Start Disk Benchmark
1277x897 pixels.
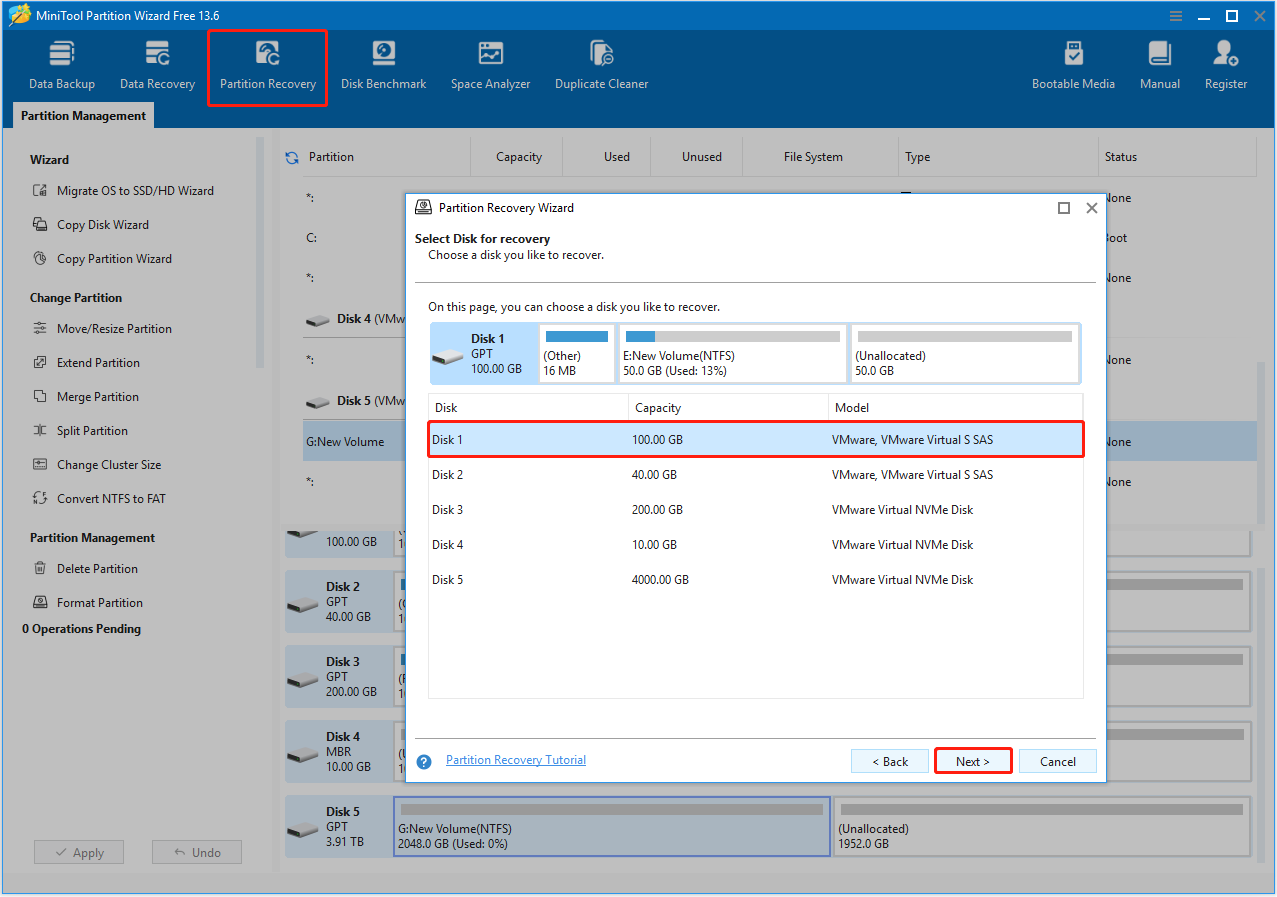[383, 62]
